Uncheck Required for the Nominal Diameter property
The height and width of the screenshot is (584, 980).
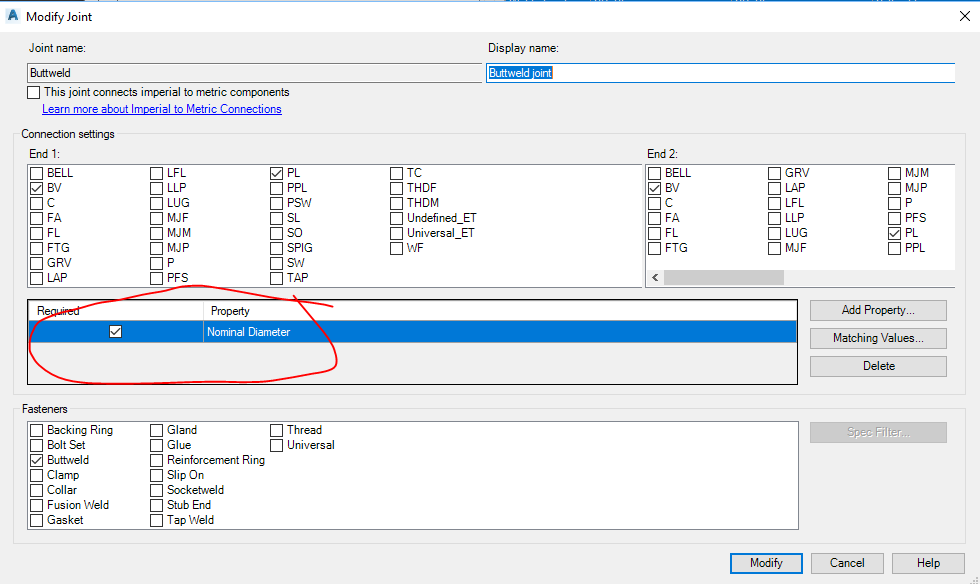pos(115,331)
